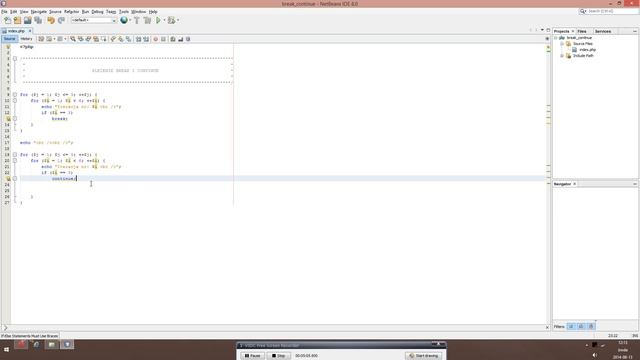Open dropdown arrow next to Run Project
Viewport: 640px width, 360px height.
pyautogui.click(x=164, y=20)
